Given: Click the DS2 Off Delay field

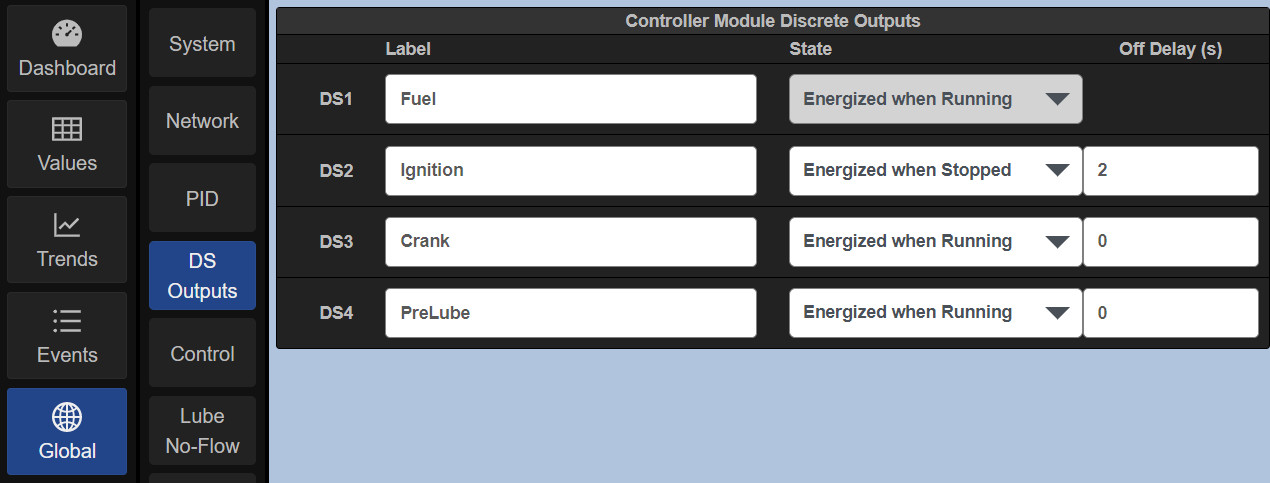Looking at the screenshot, I should 1170,171.
